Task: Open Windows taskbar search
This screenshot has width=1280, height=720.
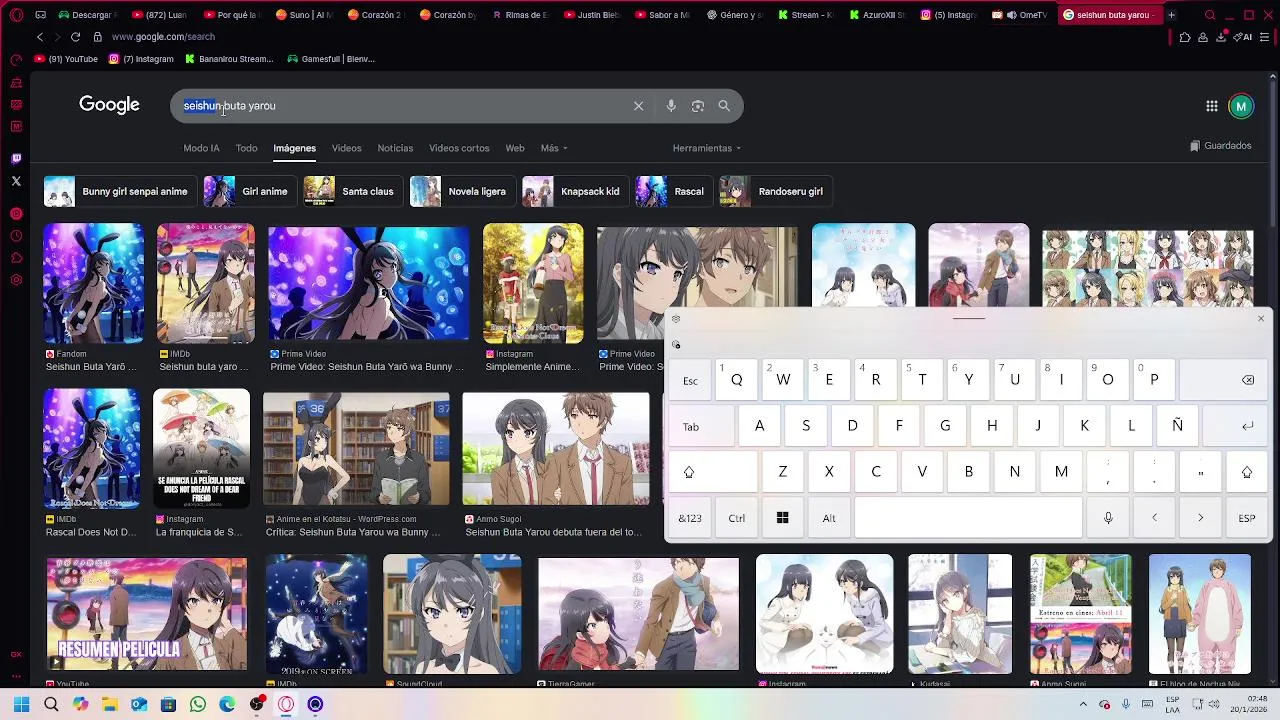Action: 51,705
